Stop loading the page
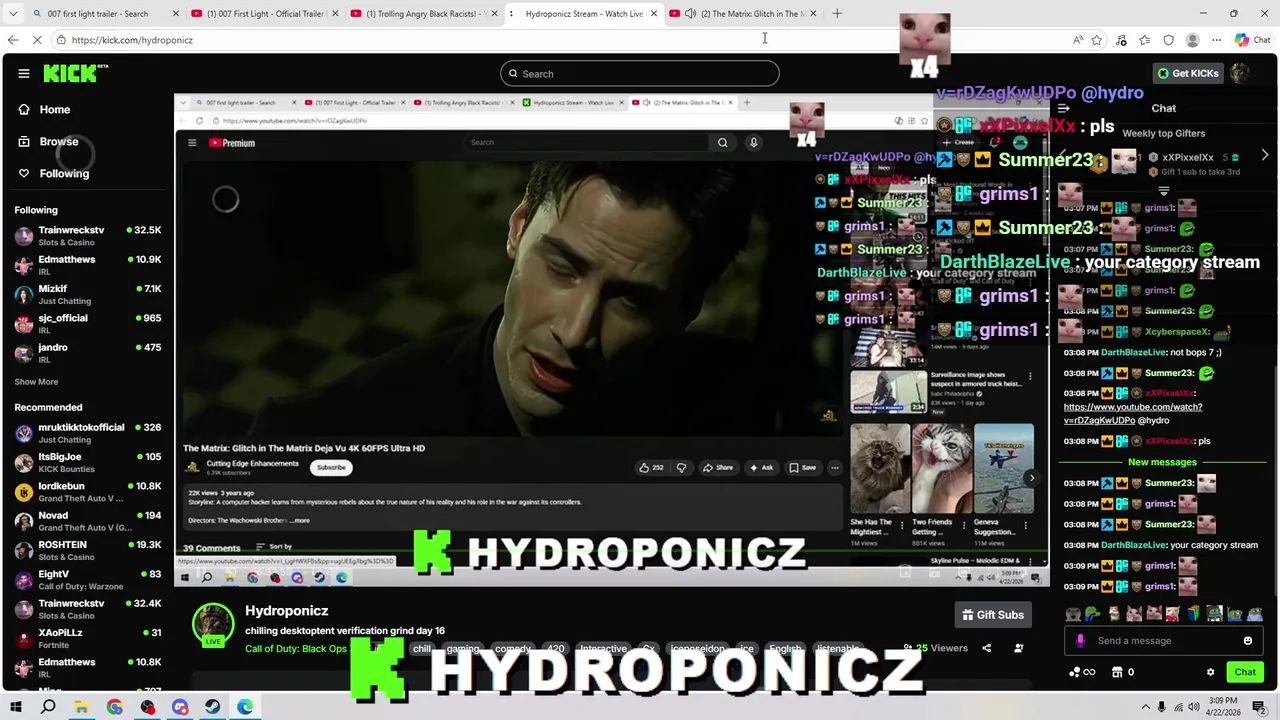Viewport: 1280px width, 720px height. [38, 40]
